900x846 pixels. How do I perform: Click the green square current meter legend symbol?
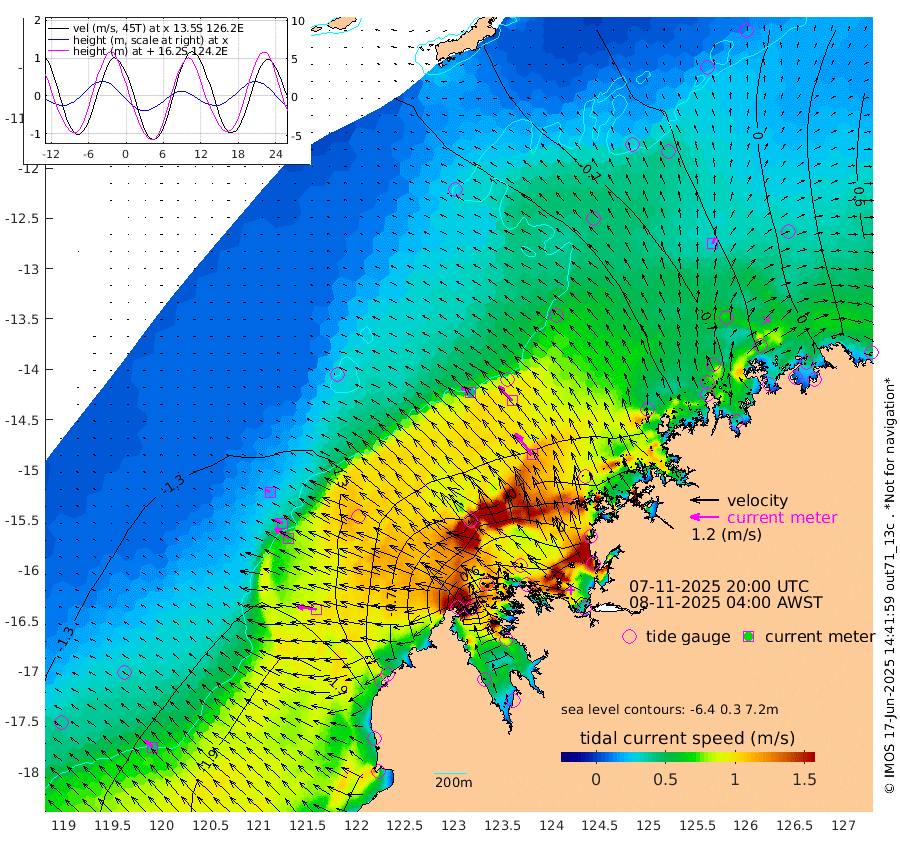tap(748, 637)
